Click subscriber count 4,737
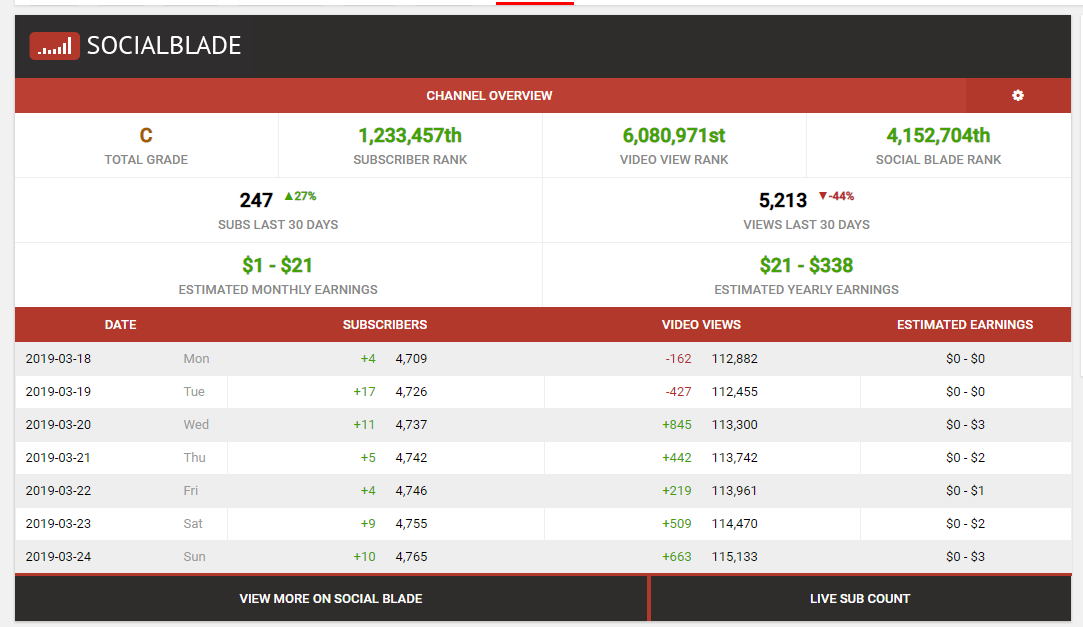1083x627 pixels. pos(411,425)
